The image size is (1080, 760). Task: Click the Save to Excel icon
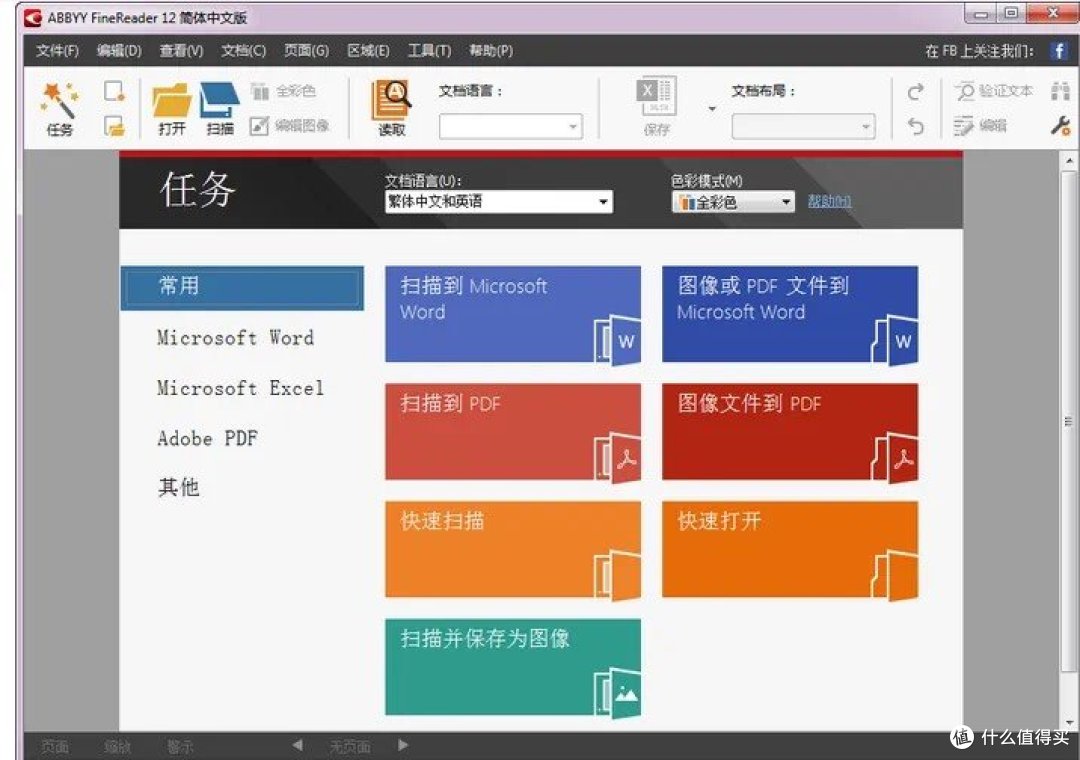click(x=657, y=107)
